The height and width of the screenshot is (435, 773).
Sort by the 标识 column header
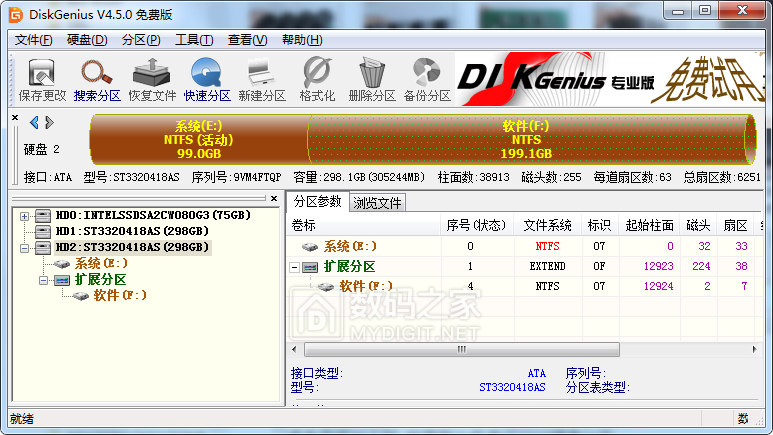pyautogui.click(x=599, y=225)
